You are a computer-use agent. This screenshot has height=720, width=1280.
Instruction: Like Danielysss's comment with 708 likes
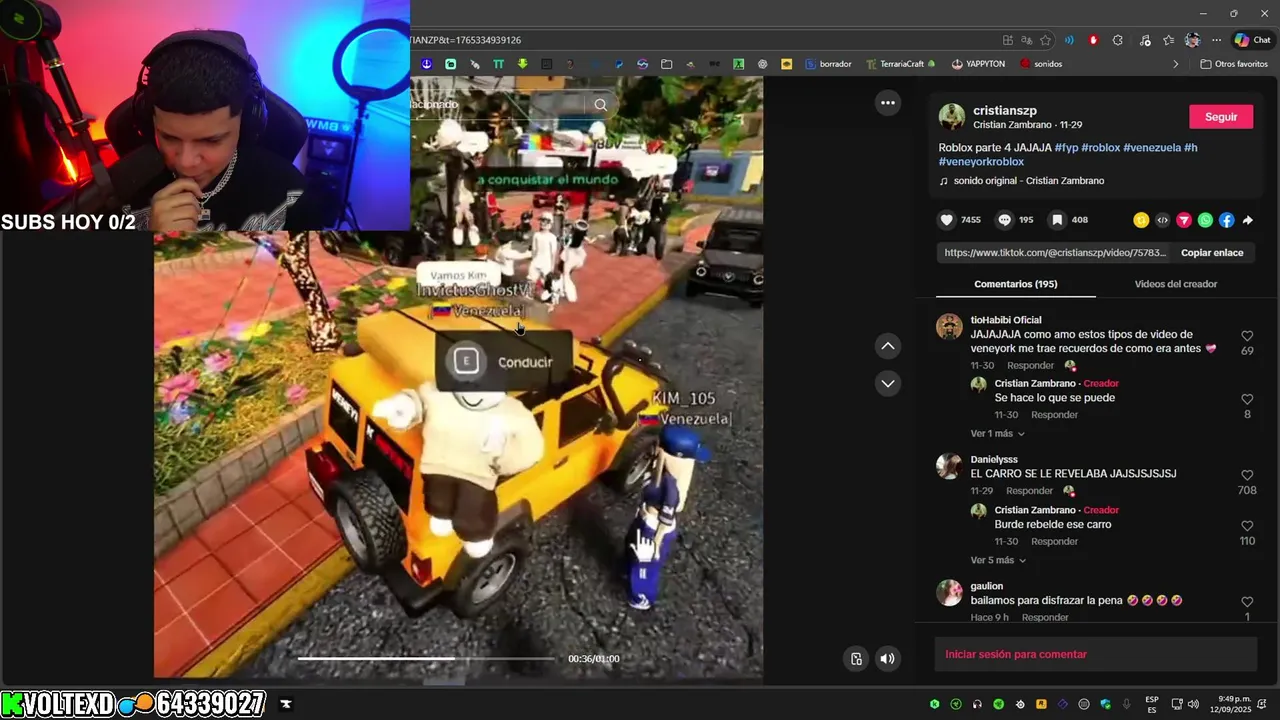1247,475
